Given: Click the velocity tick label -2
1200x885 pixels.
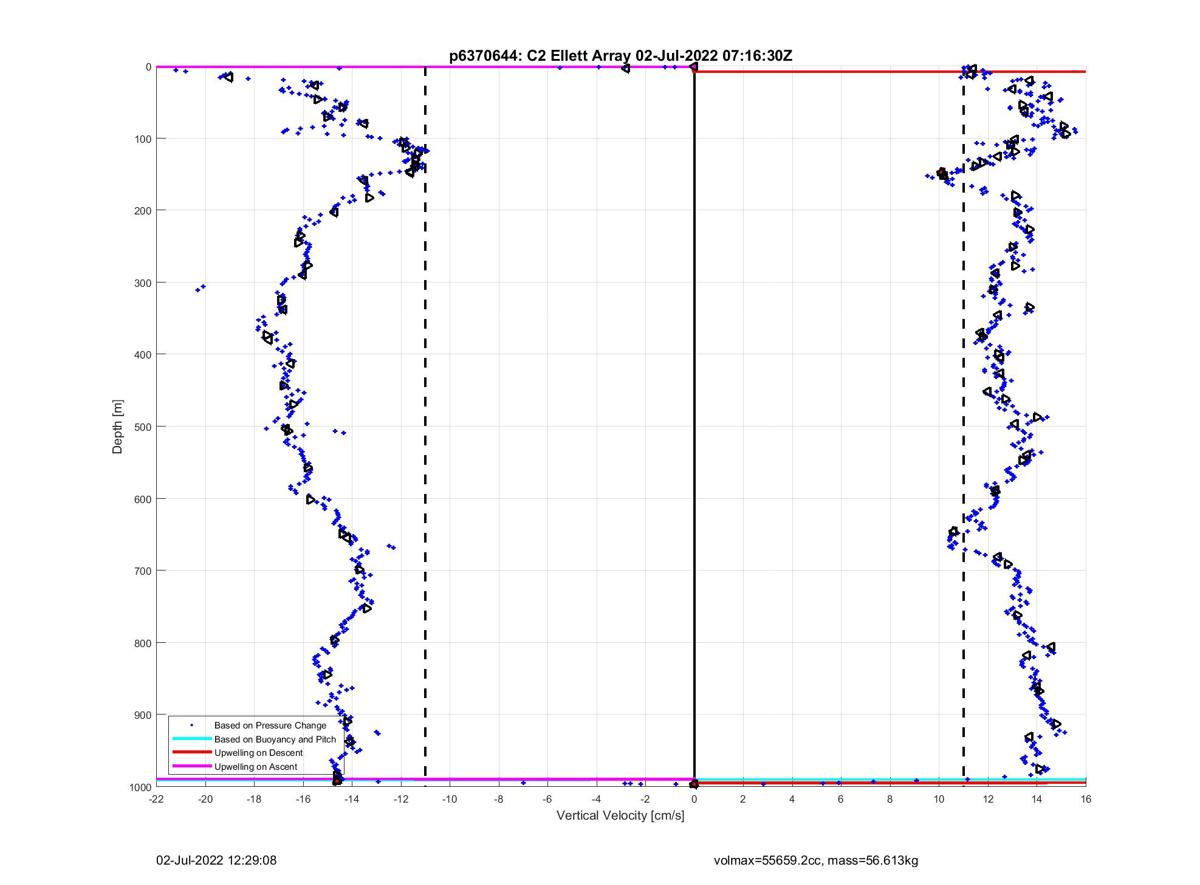Looking at the screenshot, I should [x=645, y=800].
